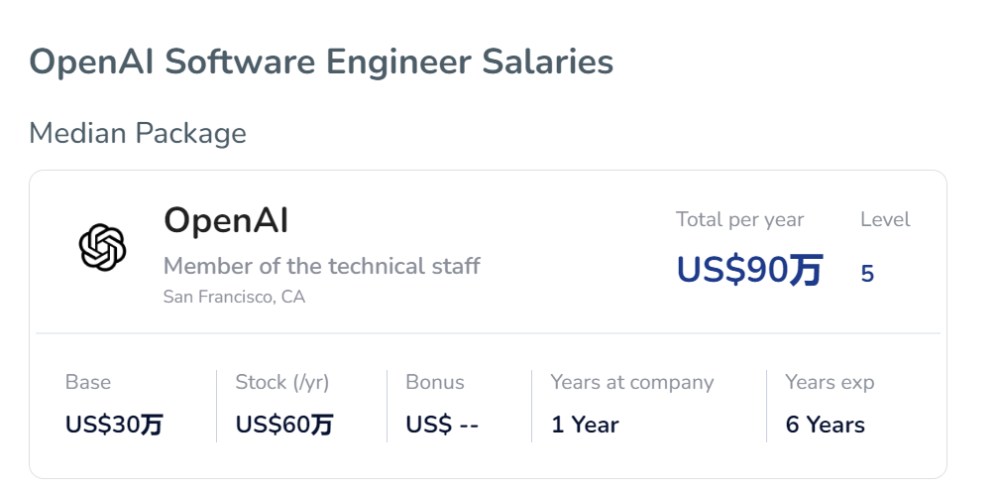Open the level 5 value

click(867, 274)
